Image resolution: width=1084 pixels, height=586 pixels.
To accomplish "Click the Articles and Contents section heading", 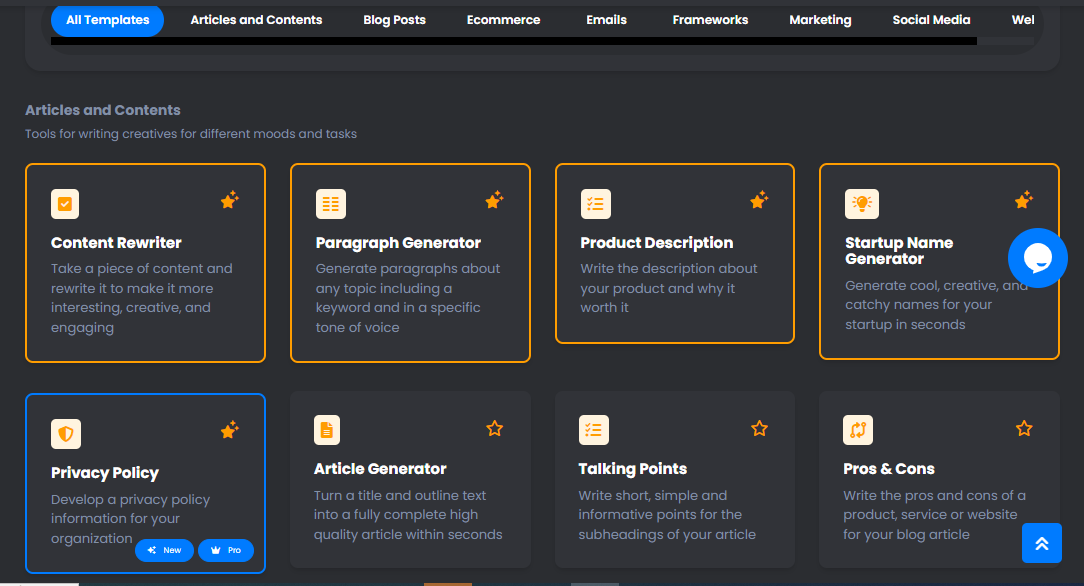I will pos(103,110).
